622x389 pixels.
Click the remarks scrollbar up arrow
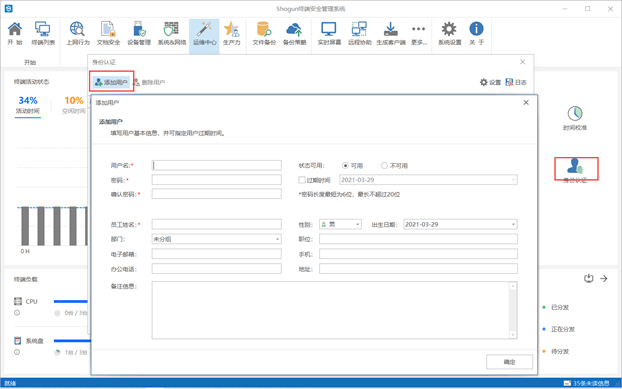(x=513, y=286)
